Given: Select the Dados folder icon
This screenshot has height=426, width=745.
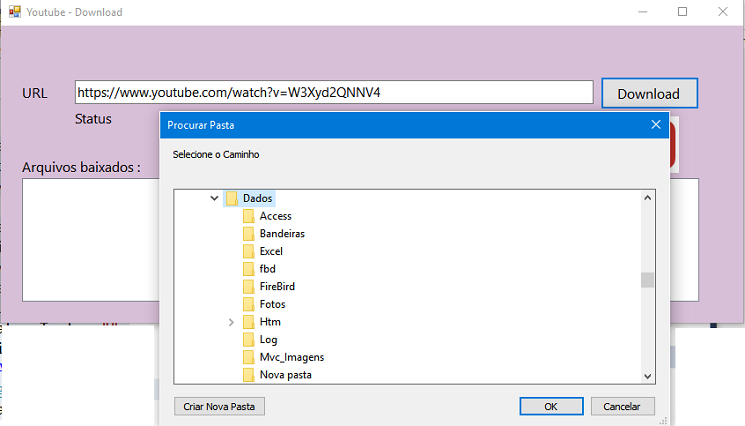Looking at the screenshot, I should [x=231, y=198].
